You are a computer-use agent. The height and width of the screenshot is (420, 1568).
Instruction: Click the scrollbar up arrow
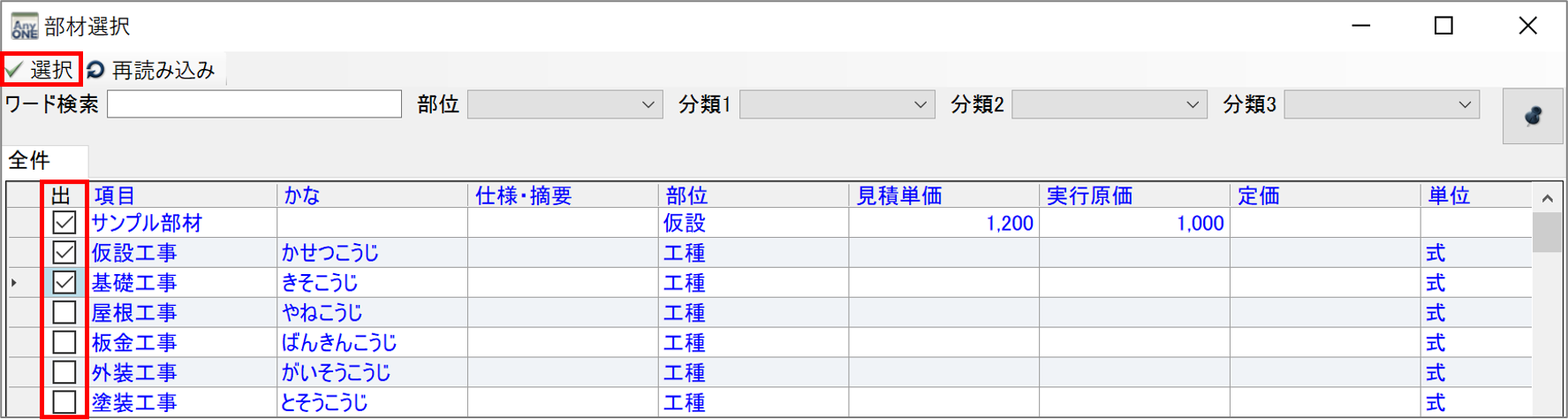1547,198
